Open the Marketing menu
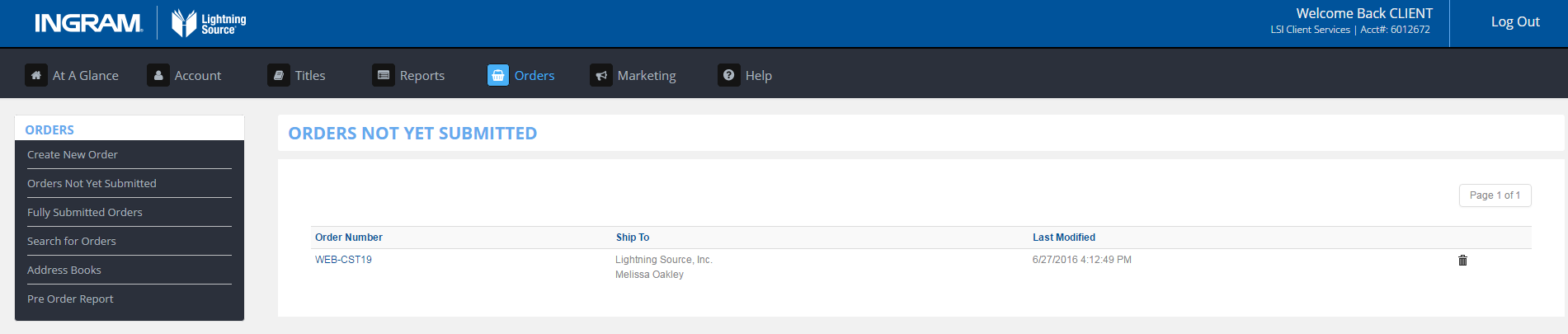Viewport: 1568px width, 334px height. click(646, 75)
